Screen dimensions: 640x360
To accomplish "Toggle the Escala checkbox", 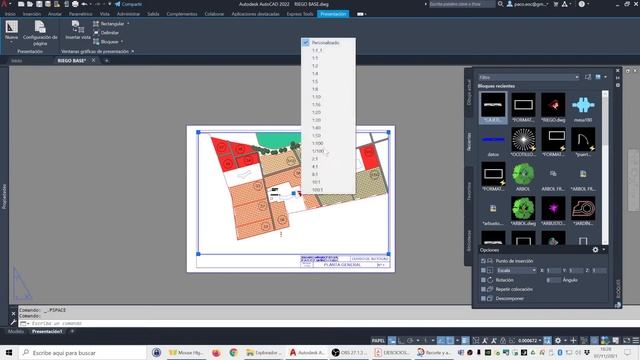I will click(483, 270).
